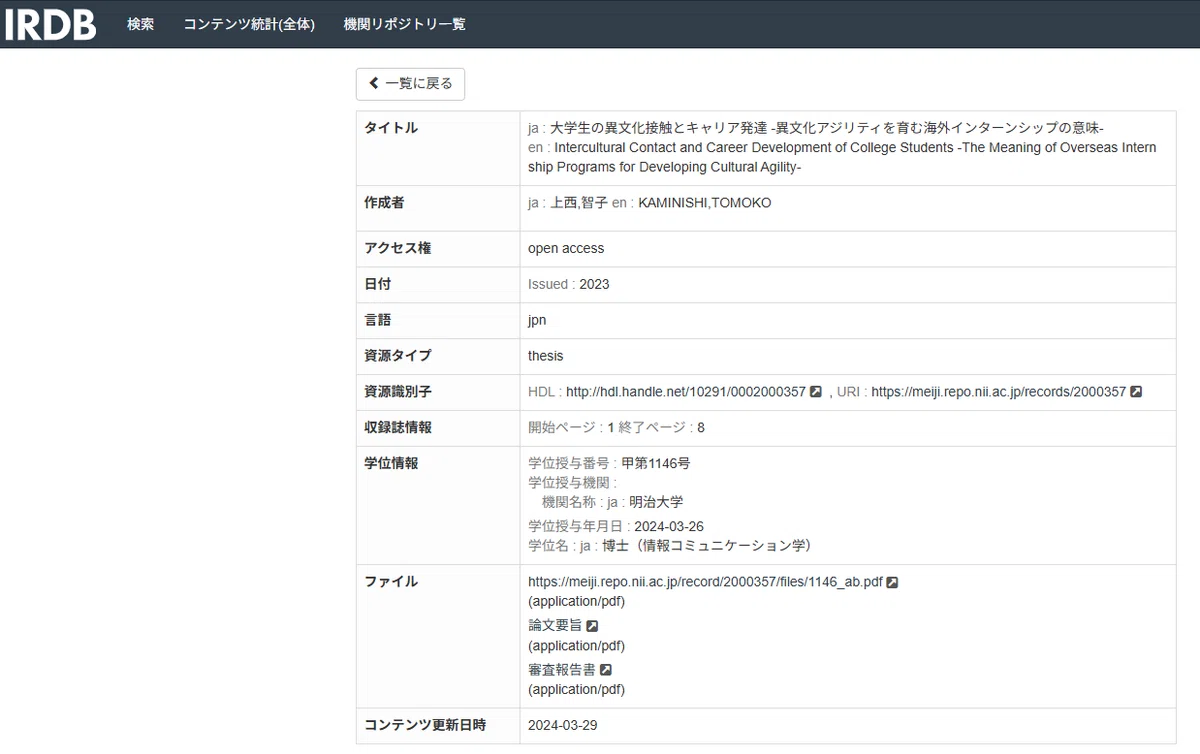The width and height of the screenshot is (1200, 754).
Task: Open the 論文要旨 file link
Action: point(555,626)
